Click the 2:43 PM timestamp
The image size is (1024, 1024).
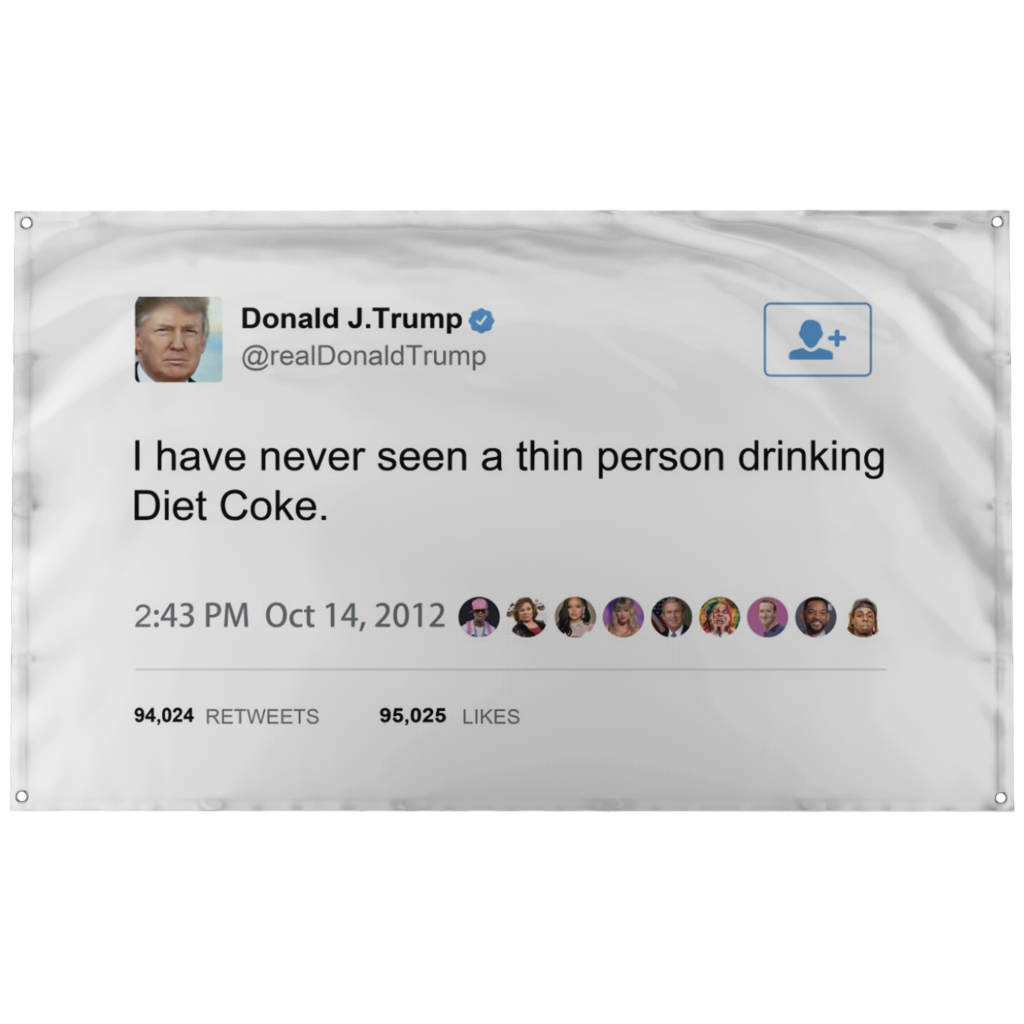[191, 616]
